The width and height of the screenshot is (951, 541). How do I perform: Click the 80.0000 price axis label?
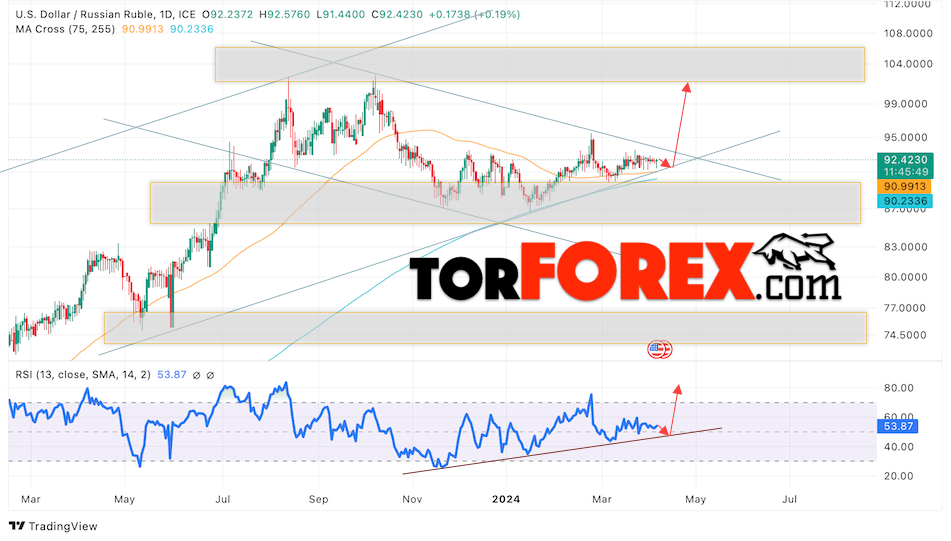(906, 277)
